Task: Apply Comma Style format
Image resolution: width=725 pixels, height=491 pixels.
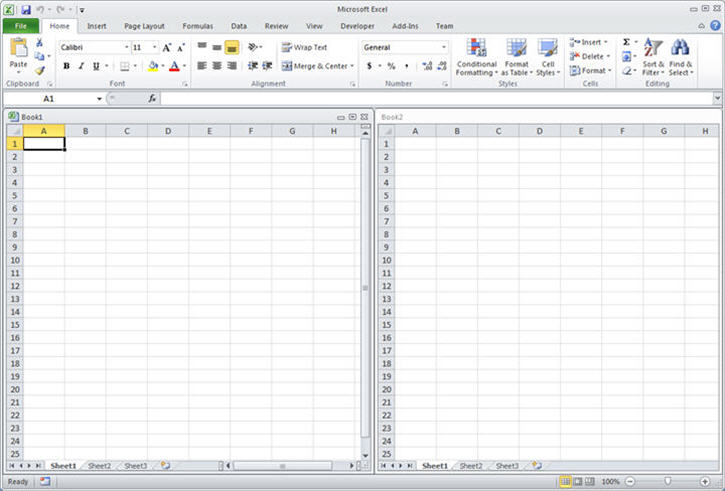Action: pos(406,66)
